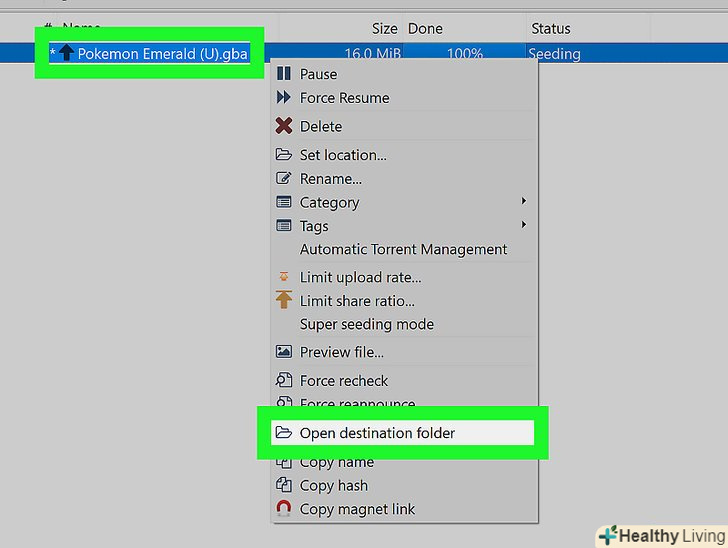Click the Pause icon in context menu
728x548 pixels.
(x=284, y=74)
